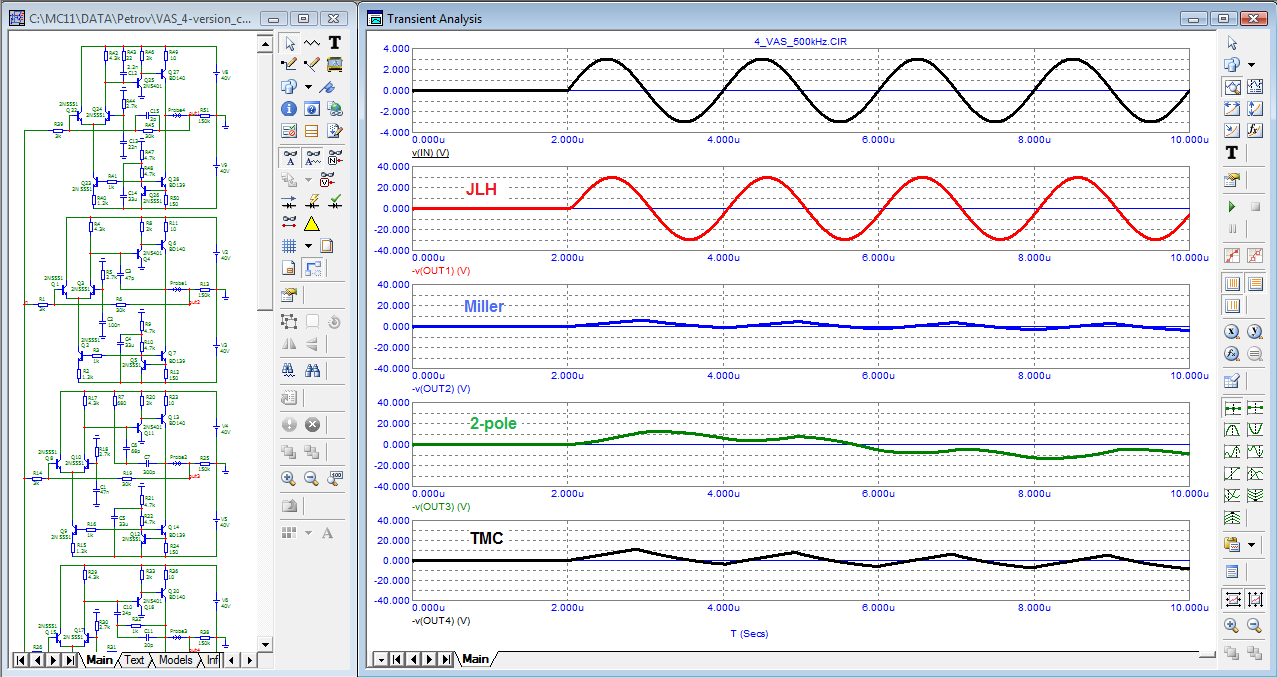Switch to the Text tab in schematic window
1277x677 pixels.
[x=134, y=660]
